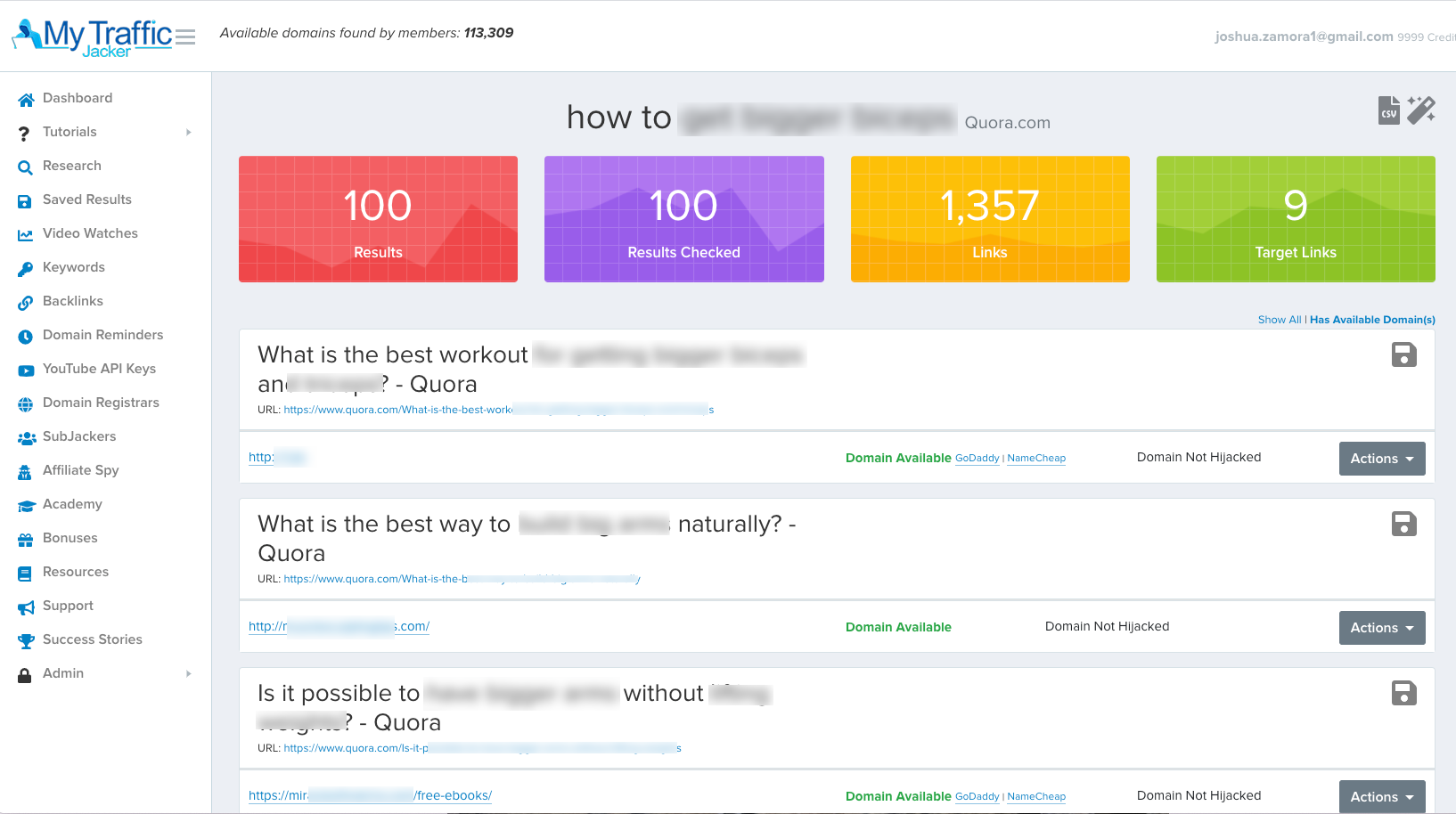Save the 'Is it possible to' result
Image resolution: width=1456 pixels, height=814 pixels.
(1403, 694)
